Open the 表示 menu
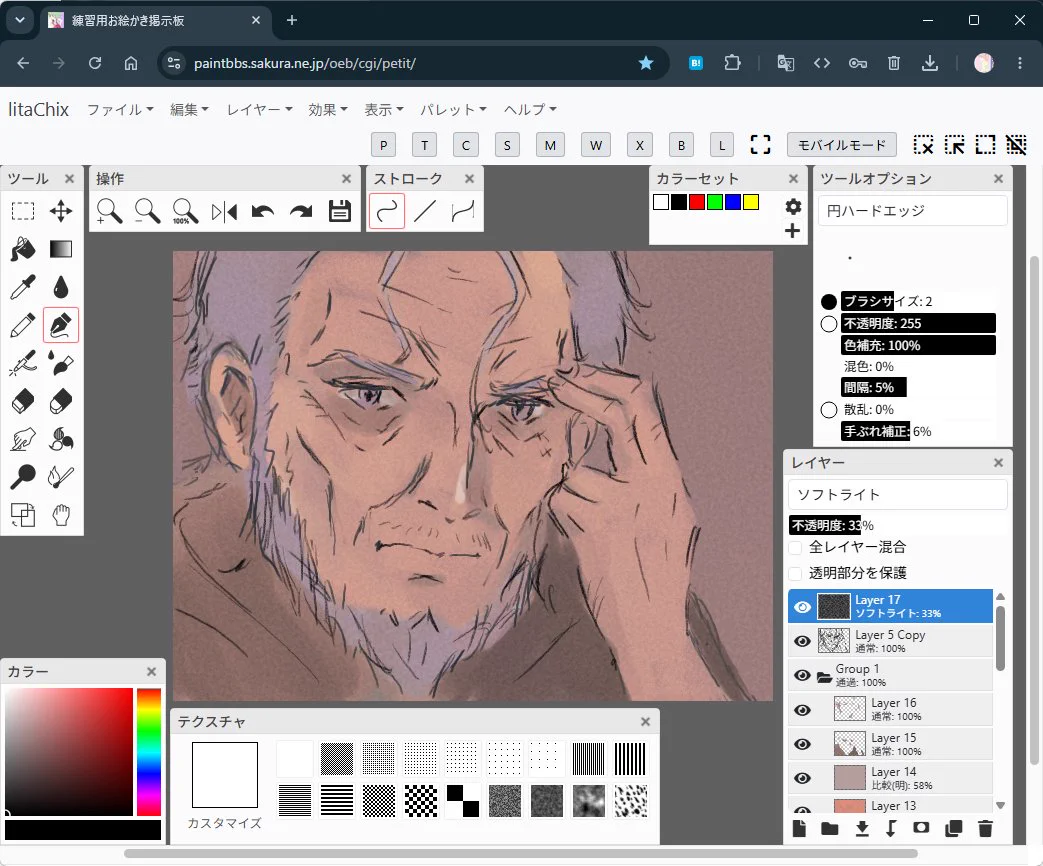 383,109
